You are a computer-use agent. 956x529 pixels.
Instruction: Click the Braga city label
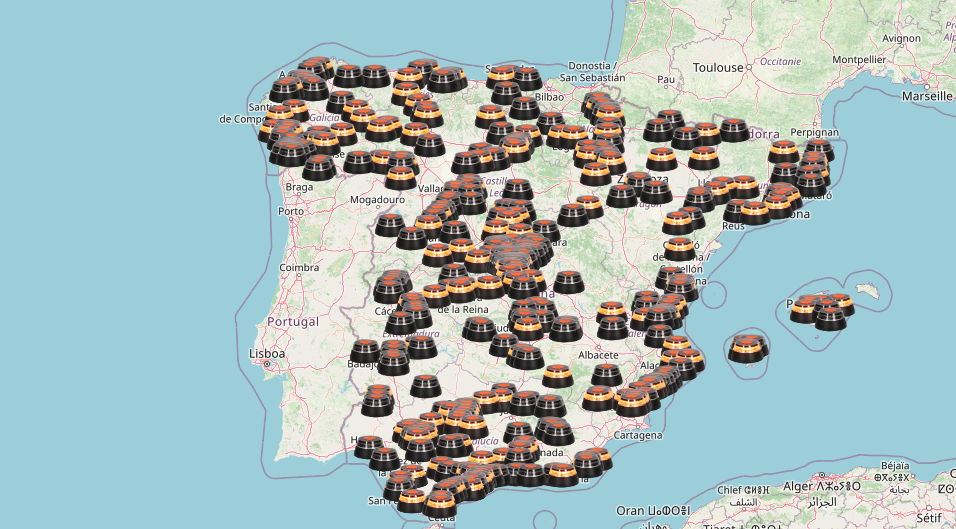(x=299, y=187)
